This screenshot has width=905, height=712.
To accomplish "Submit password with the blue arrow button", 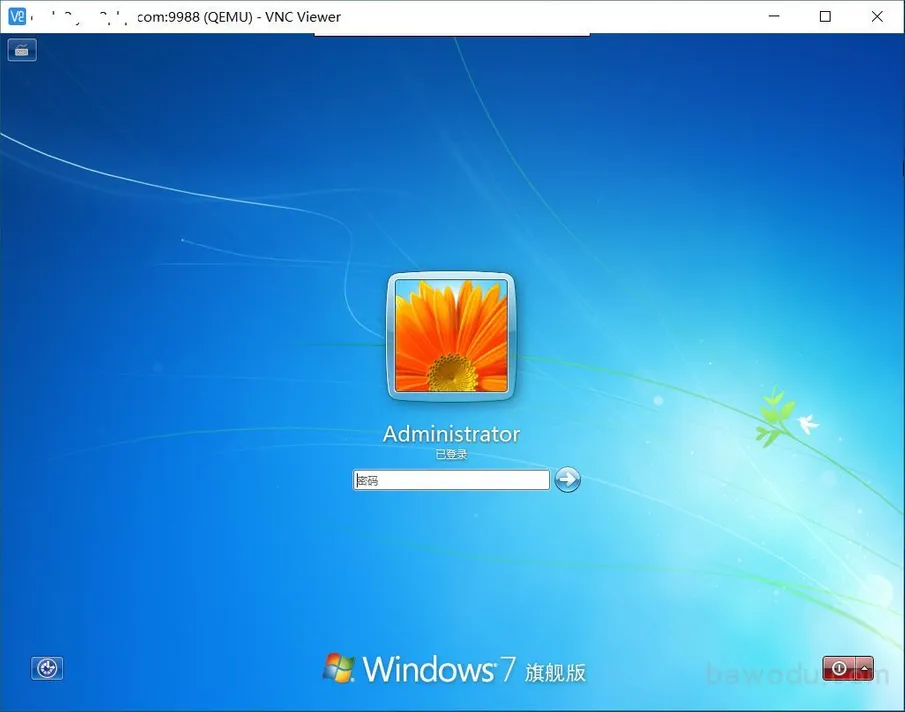I will point(567,480).
